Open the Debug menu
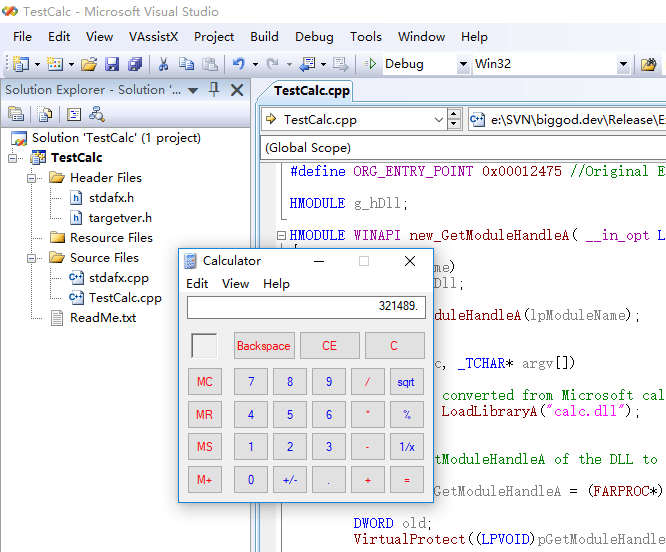This screenshot has height=552, width=666. tap(314, 37)
